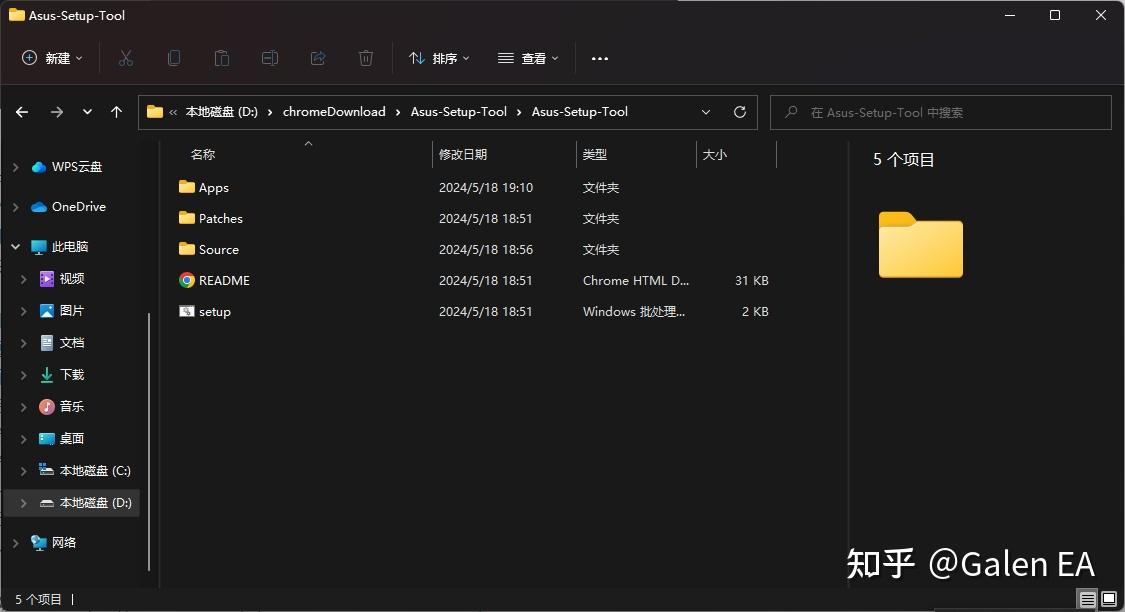Screen dimensions: 1125x612
Task: Click first Asus-Setup-Tool breadcrumb segment
Action: [459, 112]
